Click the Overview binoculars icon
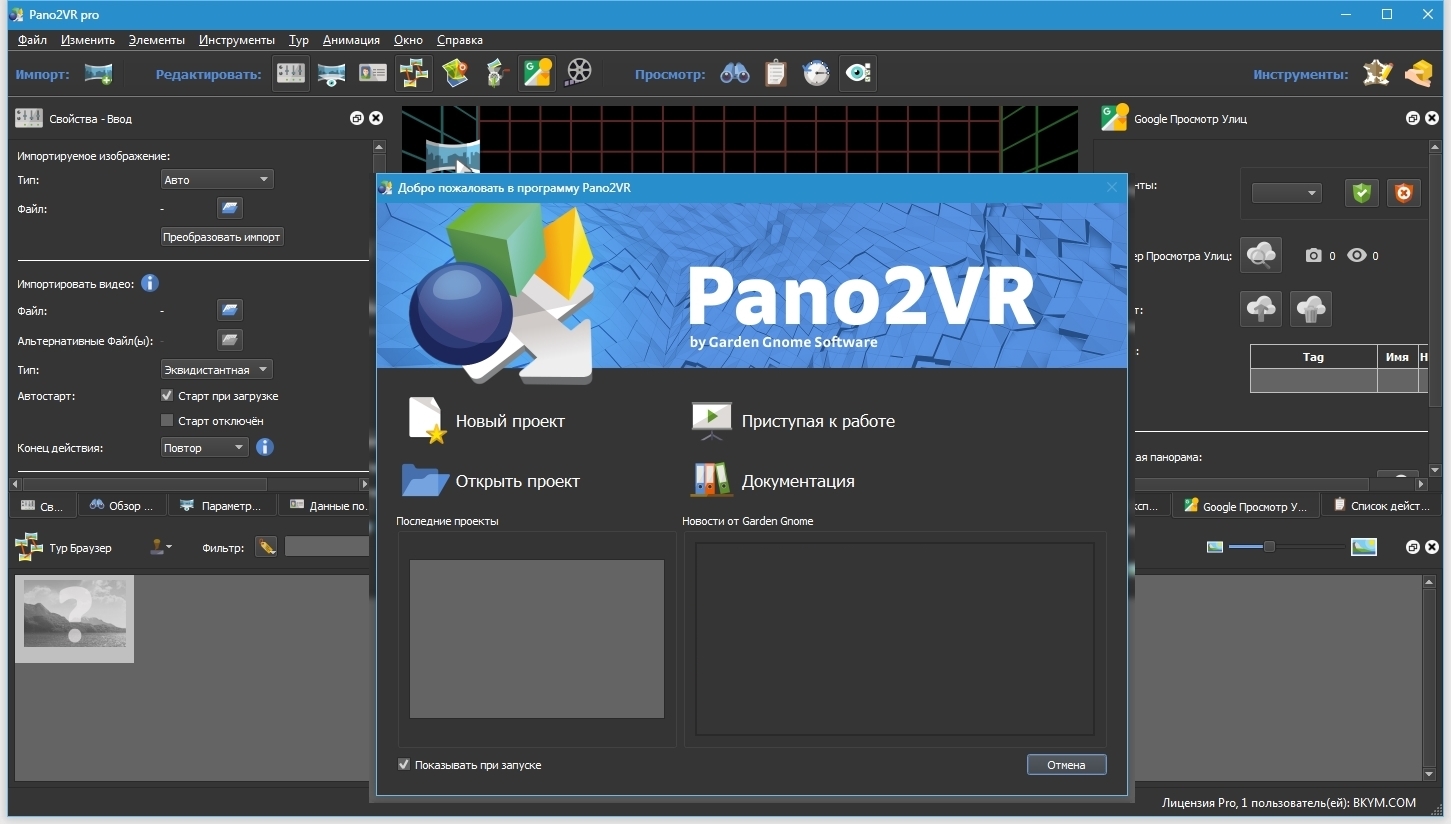The image size is (1451, 824). (x=735, y=74)
